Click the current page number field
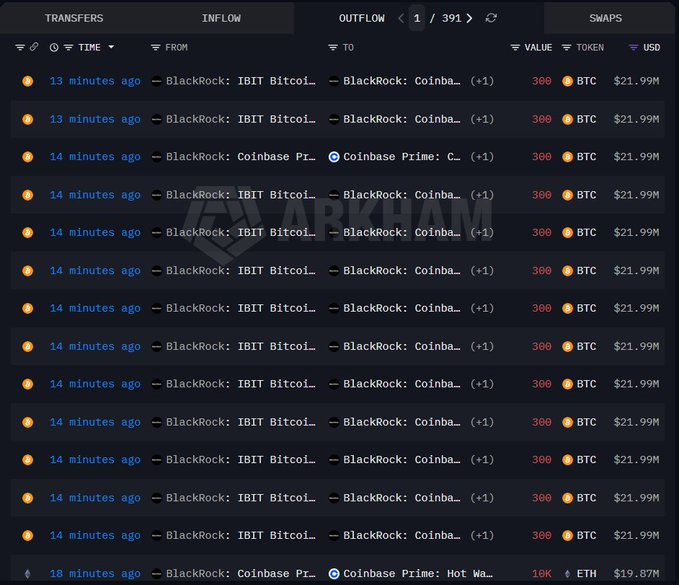This screenshot has height=585, width=679. (x=417, y=18)
